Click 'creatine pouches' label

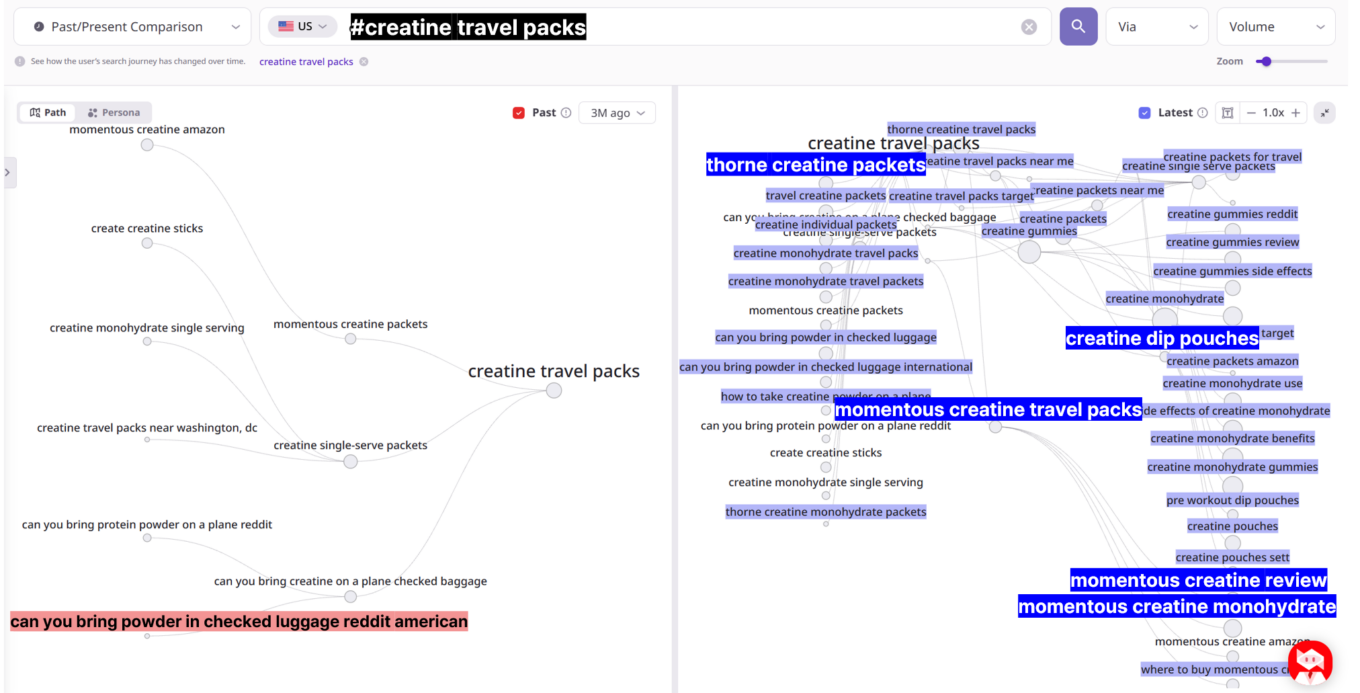(x=1232, y=526)
